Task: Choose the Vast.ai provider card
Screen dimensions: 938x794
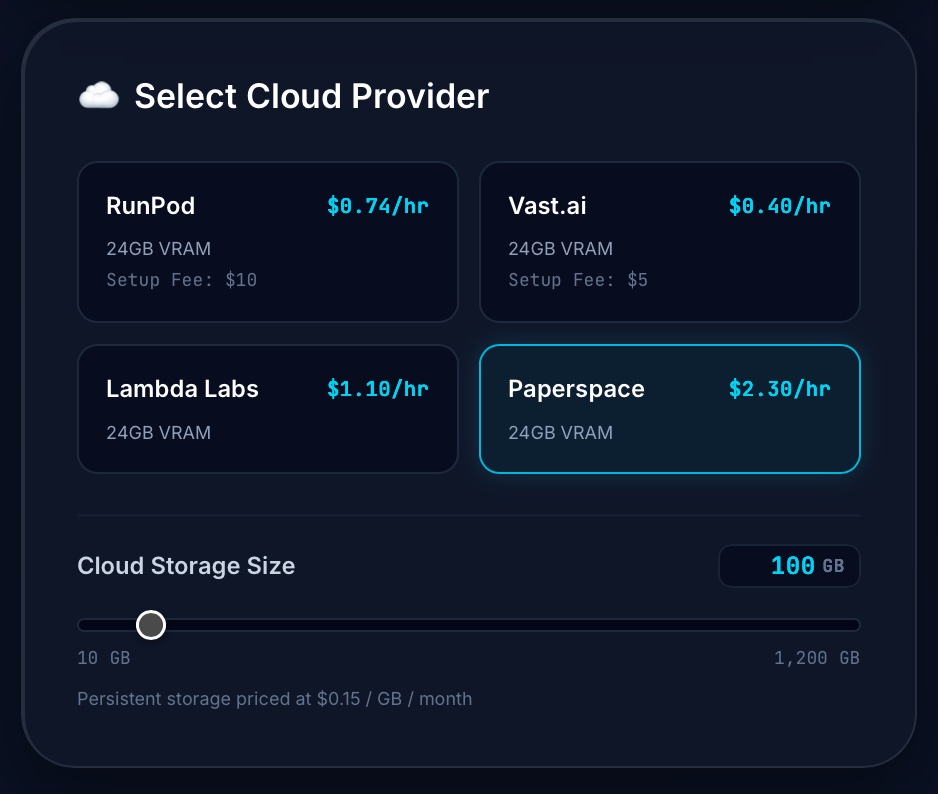Action: coord(670,242)
